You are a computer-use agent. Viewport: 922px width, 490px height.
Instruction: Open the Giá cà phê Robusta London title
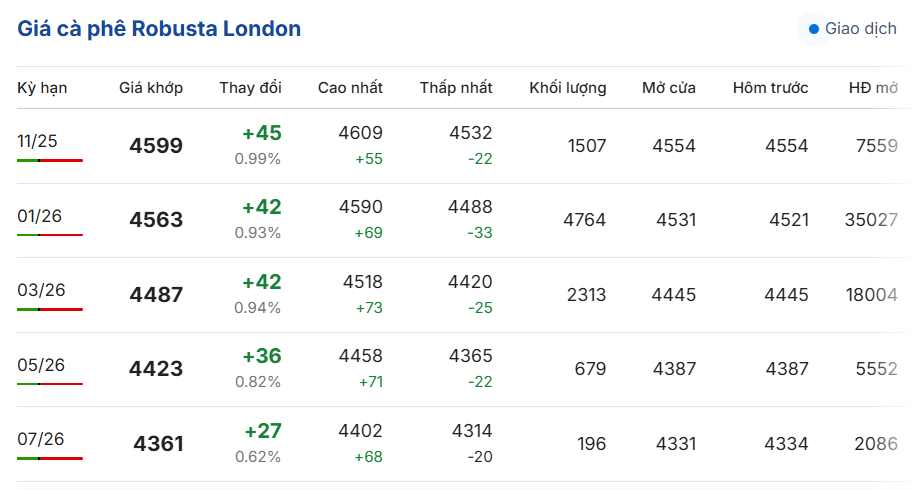159,29
